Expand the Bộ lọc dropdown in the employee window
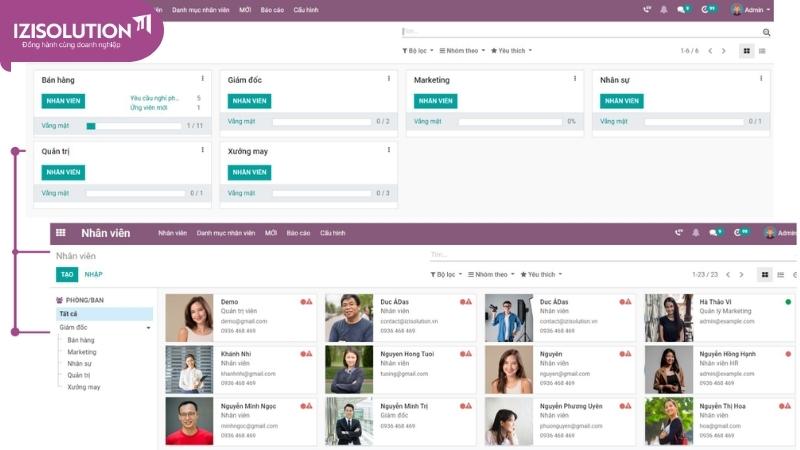The image size is (800, 450). [446, 274]
